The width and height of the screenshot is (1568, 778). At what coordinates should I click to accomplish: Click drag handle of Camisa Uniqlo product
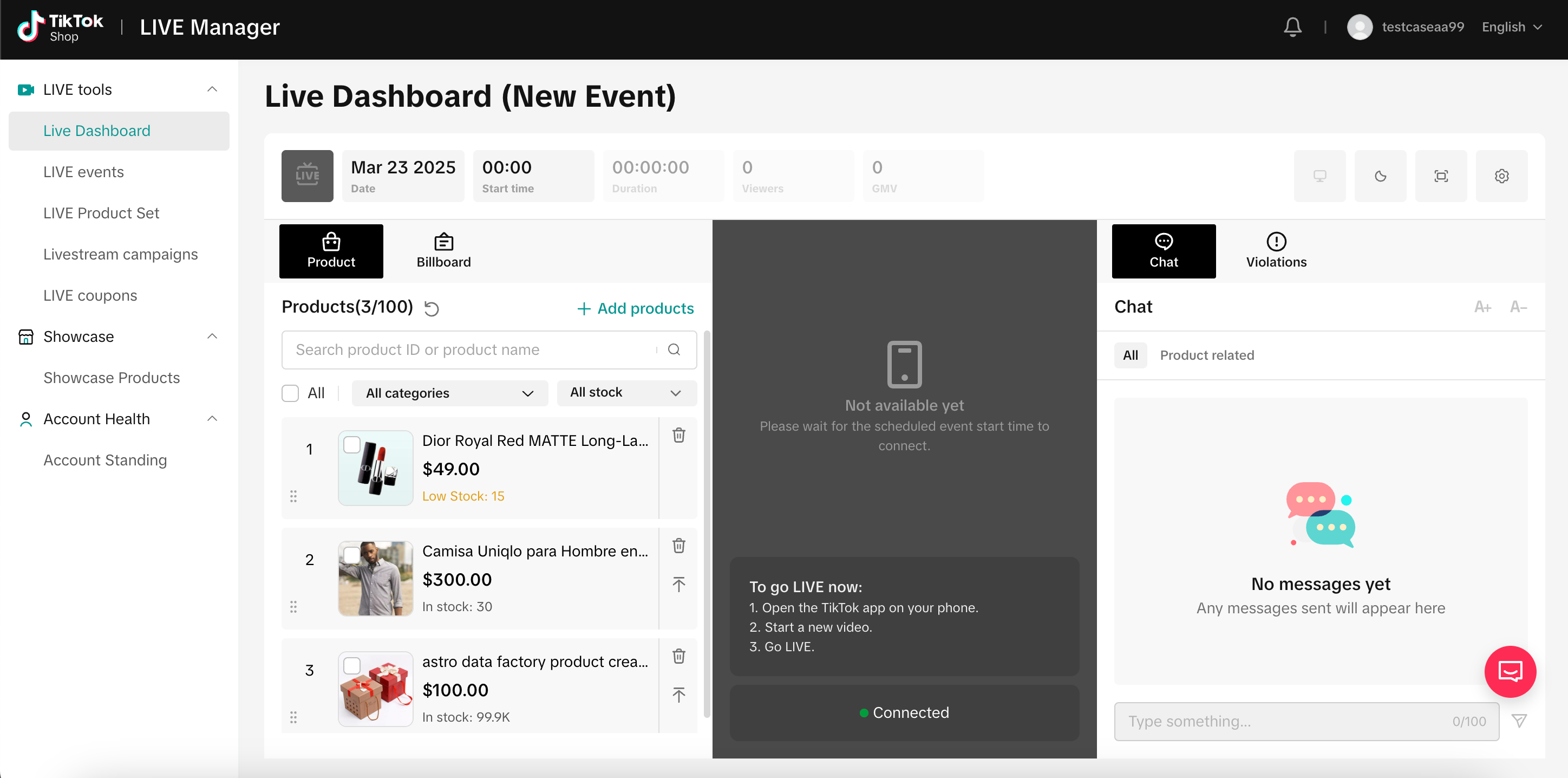(293, 606)
